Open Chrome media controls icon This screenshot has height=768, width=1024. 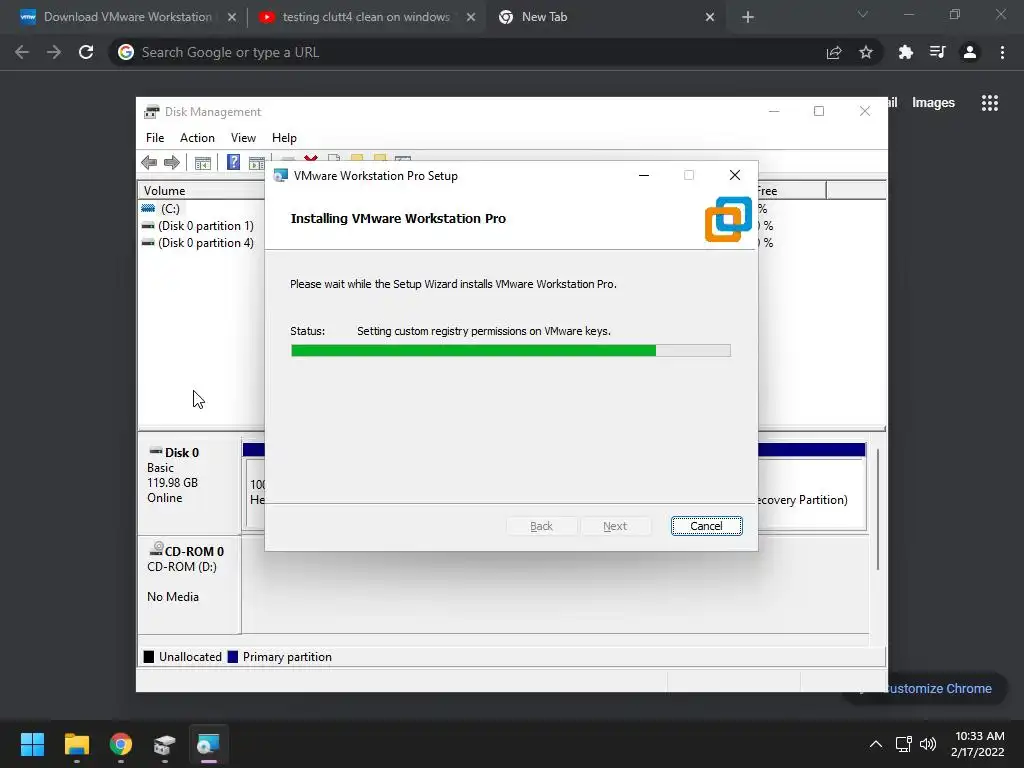pyautogui.click(x=938, y=52)
